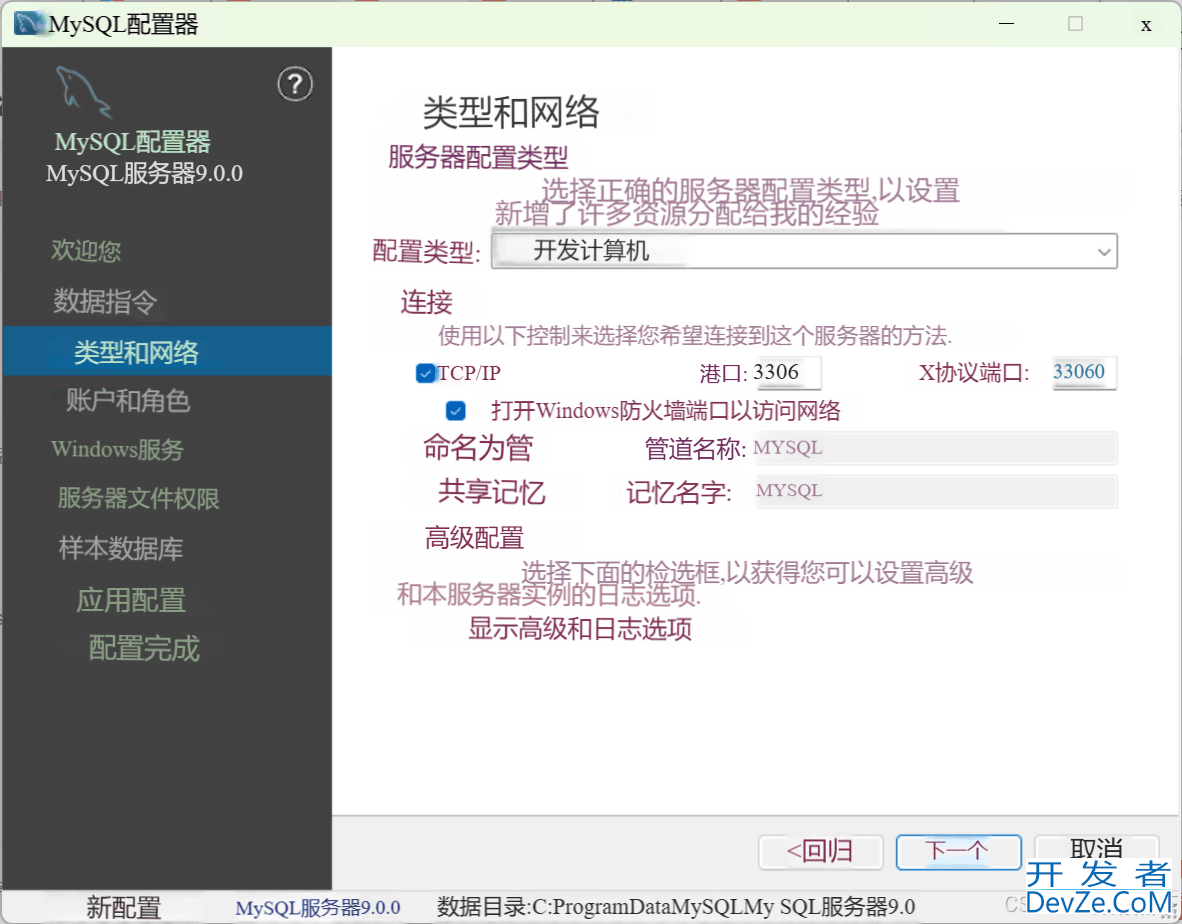Click the 数据目录 path in status bar
This screenshot has width=1182, height=924.
coord(676,907)
